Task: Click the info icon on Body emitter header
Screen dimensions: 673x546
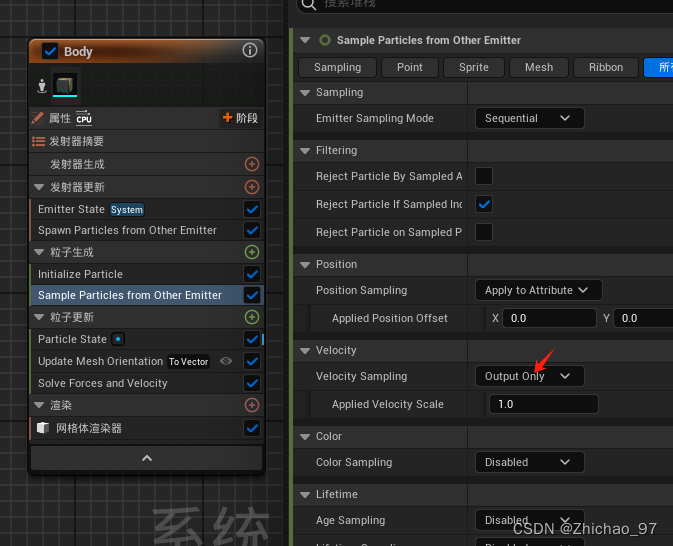Action: [x=249, y=51]
